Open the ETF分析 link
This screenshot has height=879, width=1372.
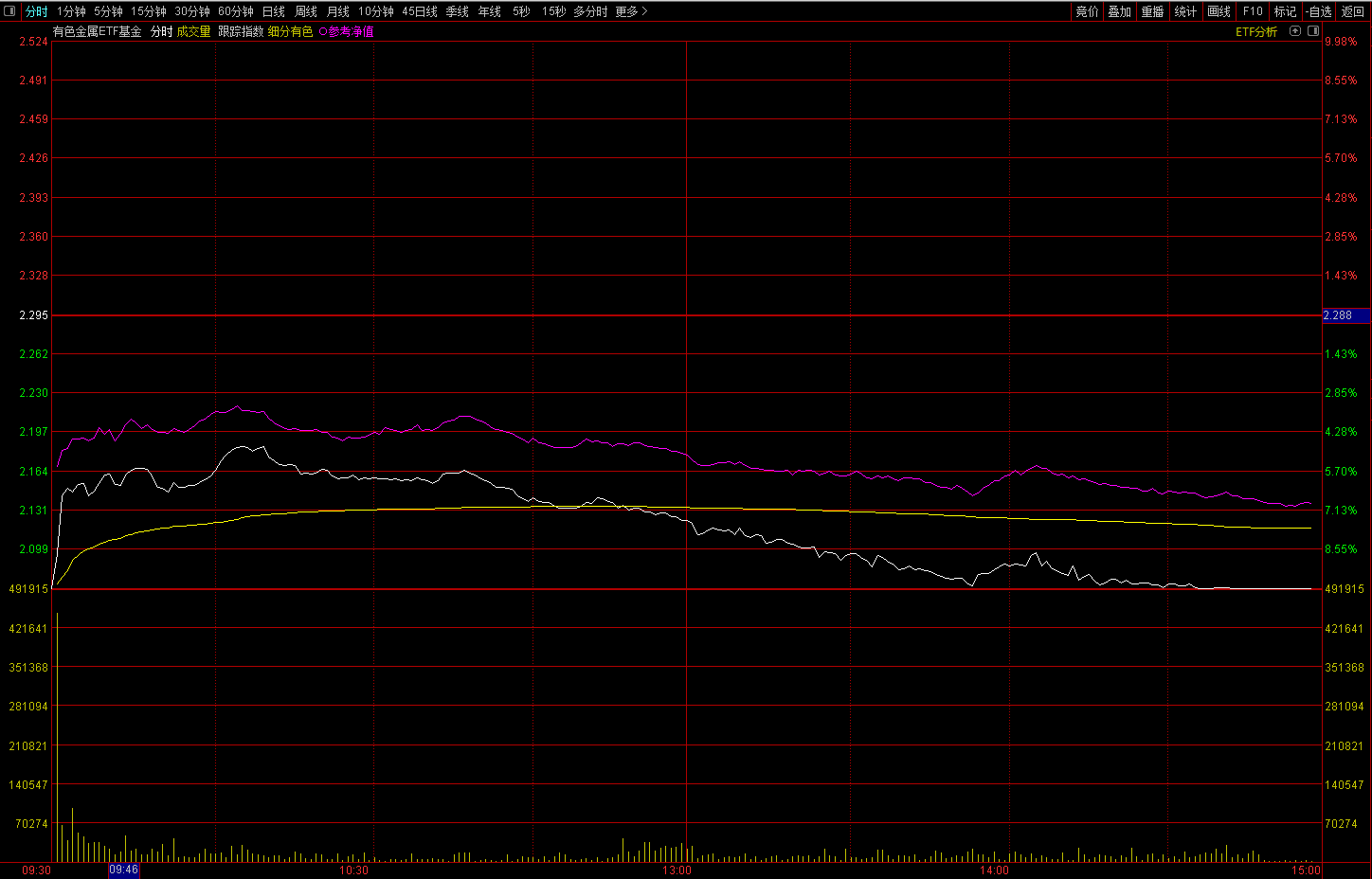pos(1255,32)
